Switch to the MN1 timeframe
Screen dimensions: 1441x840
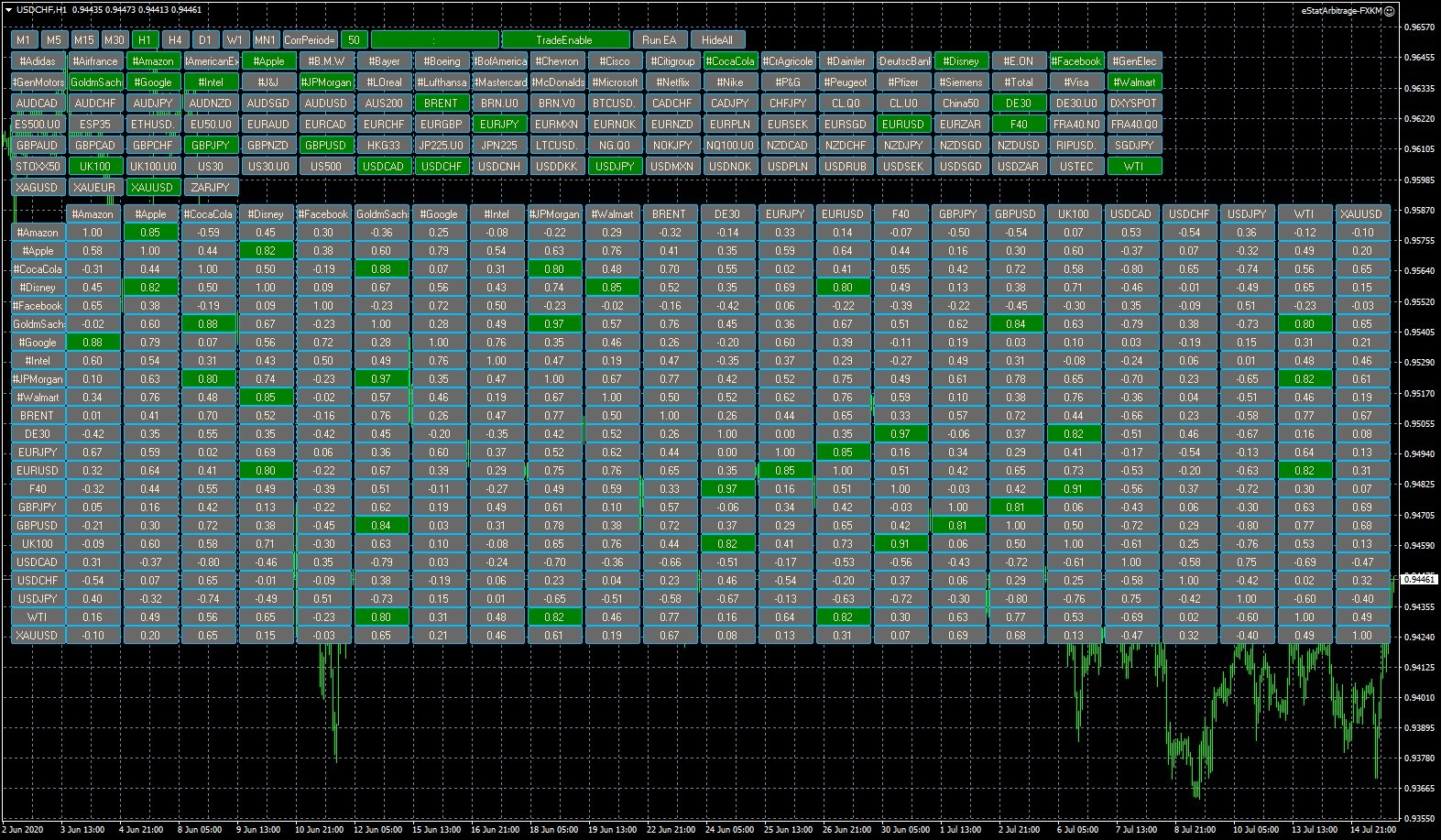[266, 40]
